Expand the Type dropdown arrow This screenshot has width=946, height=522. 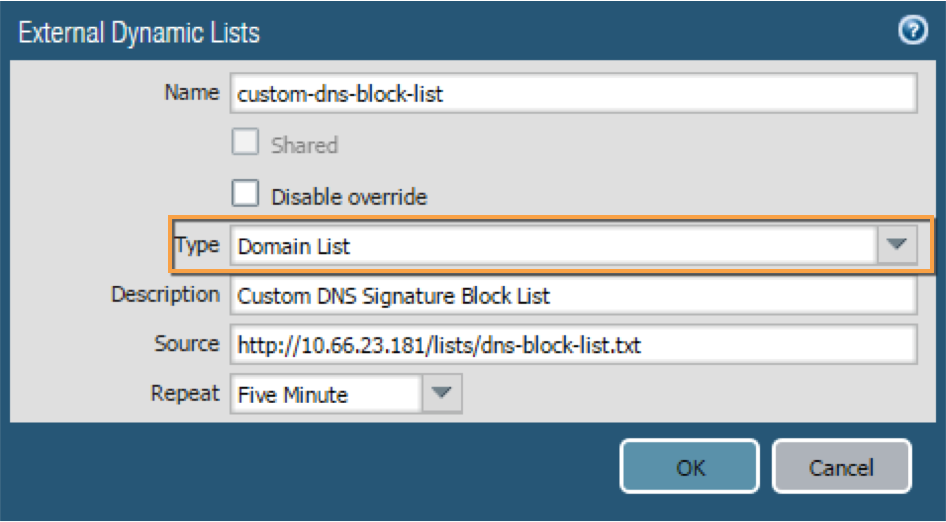tap(897, 245)
